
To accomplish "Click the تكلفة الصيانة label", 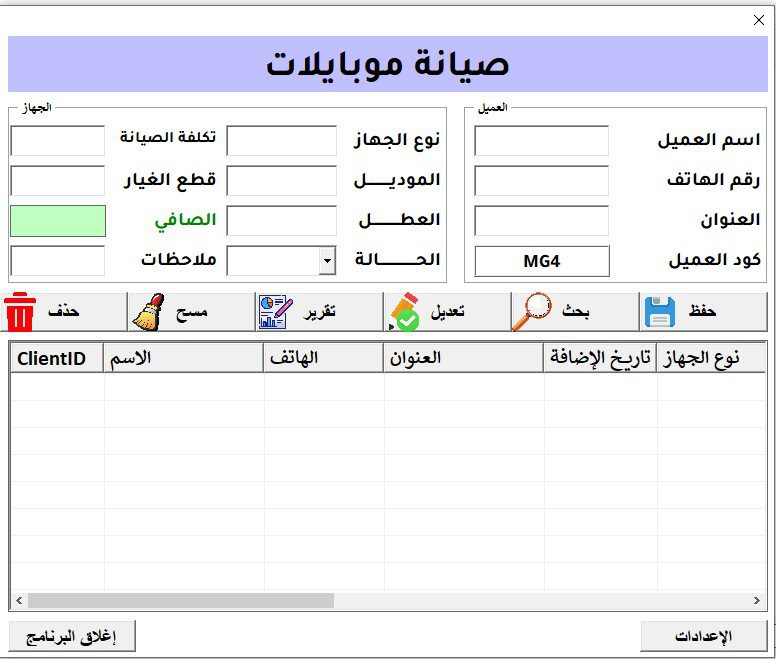I will 168,137.
